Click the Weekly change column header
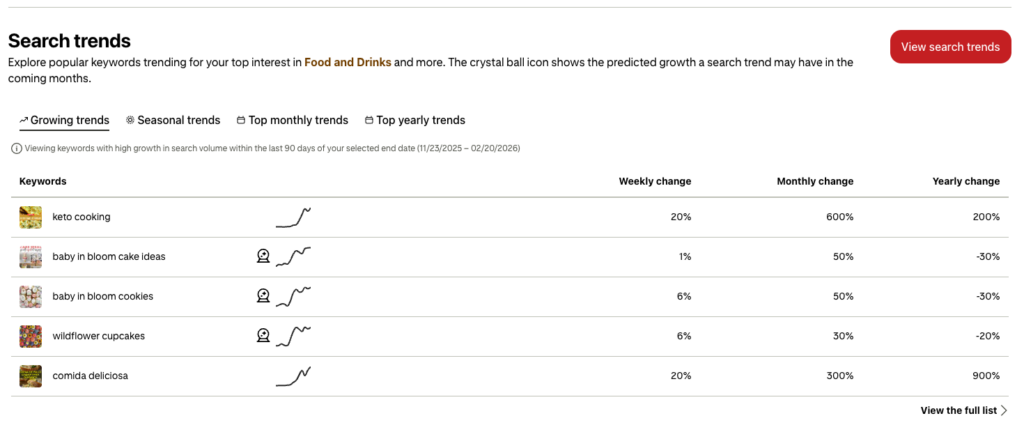The width and height of the screenshot is (1024, 432). [654, 181]
